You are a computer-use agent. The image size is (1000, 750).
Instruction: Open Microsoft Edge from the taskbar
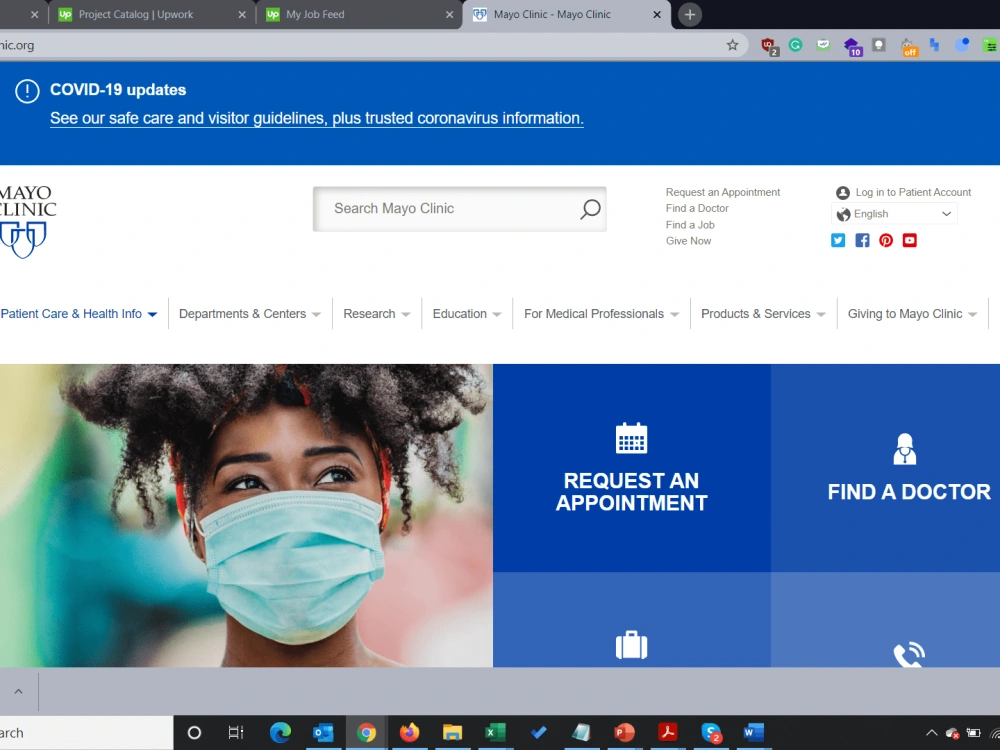coord(280,732)
